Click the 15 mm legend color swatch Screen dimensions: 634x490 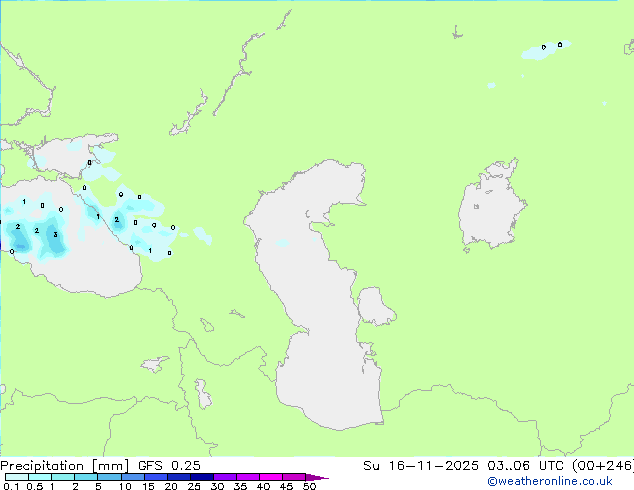[x=155, y=477]
